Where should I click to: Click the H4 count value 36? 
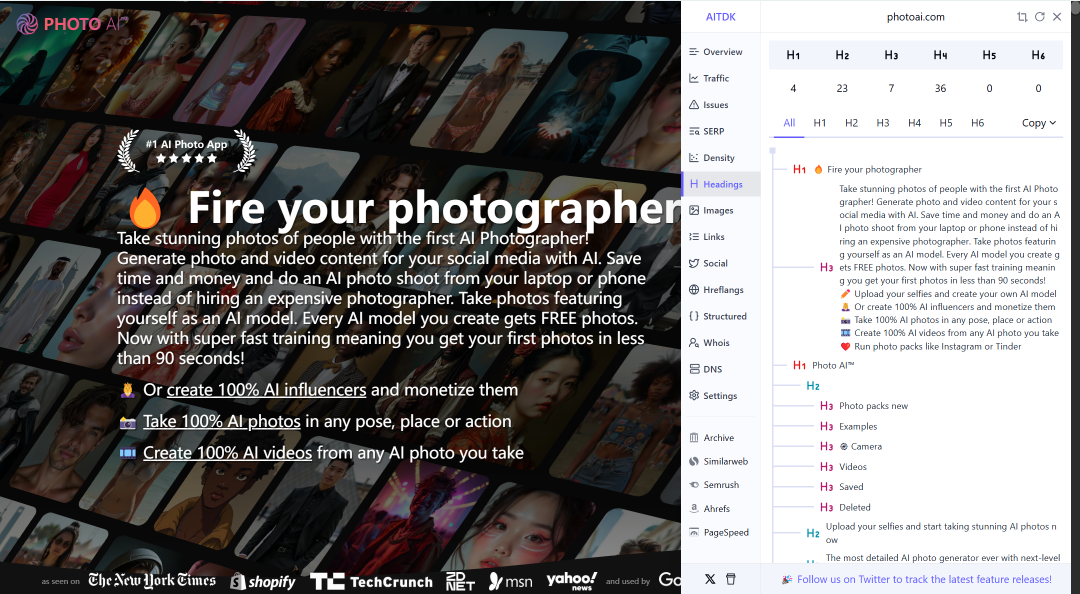pos(940,88)
